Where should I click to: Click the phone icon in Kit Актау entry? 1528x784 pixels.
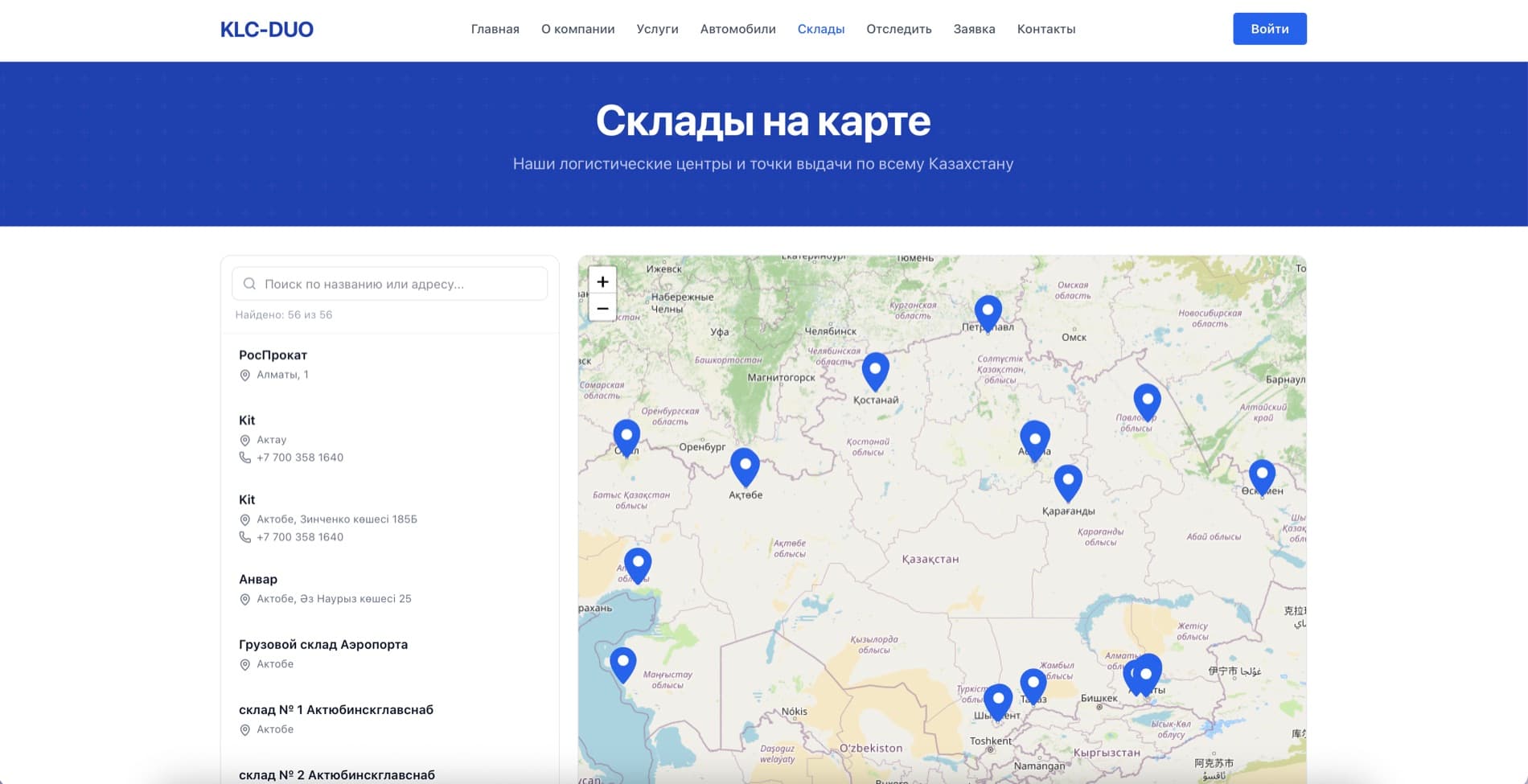point(245,458)
